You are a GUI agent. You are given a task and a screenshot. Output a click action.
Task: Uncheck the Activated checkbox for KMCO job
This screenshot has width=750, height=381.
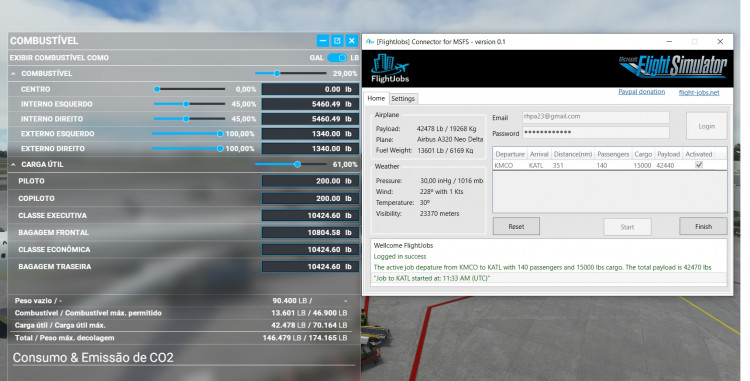(x=699, y=165)
